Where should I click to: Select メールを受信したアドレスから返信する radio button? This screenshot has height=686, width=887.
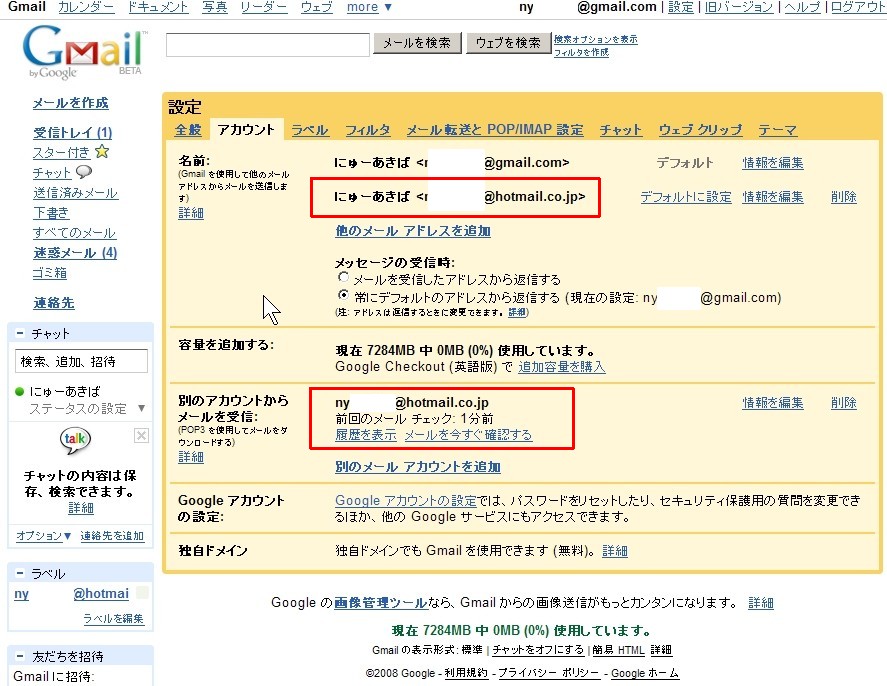pyautogui.click(x=343, y=277)
